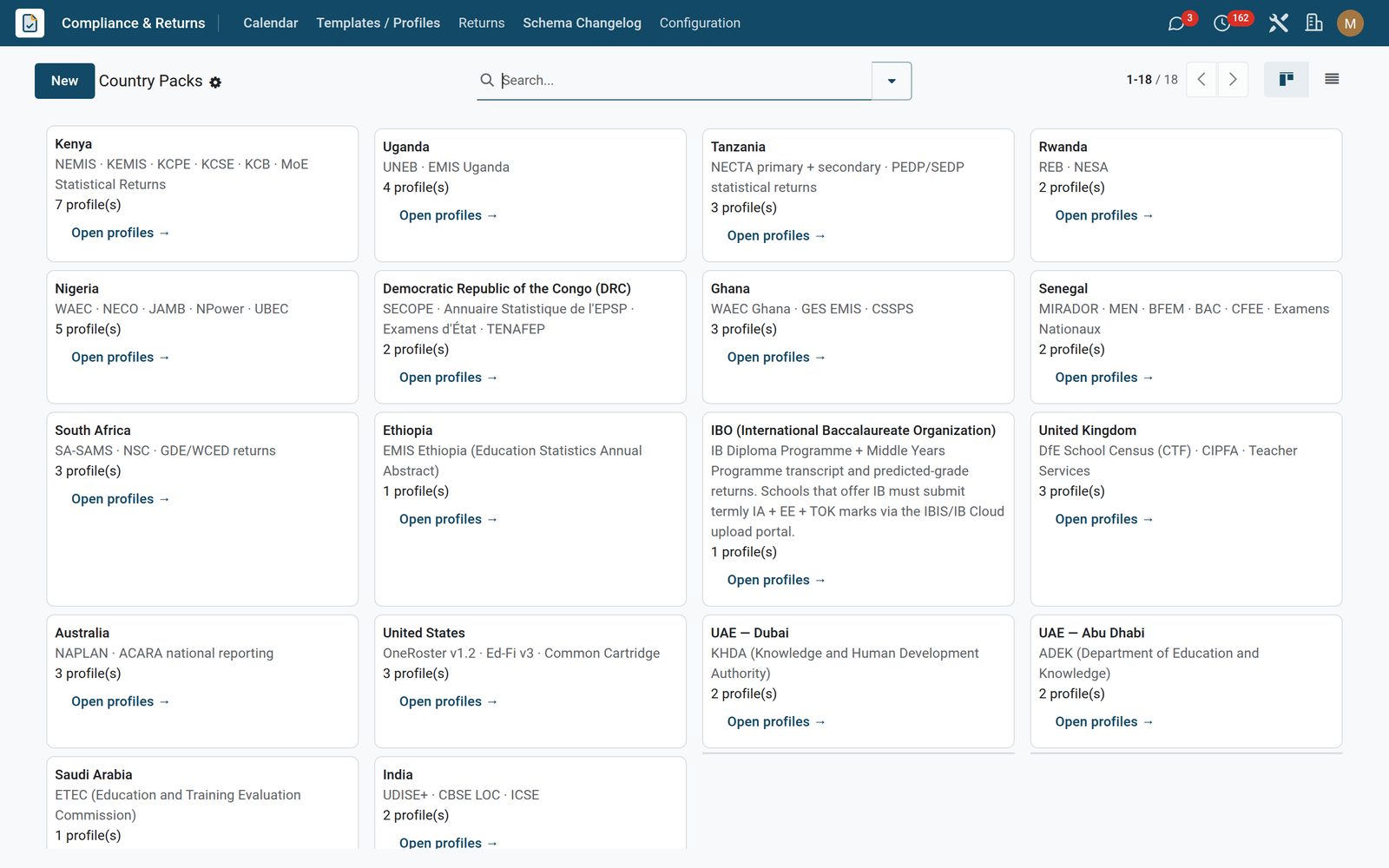Open the activities clock icon

click(x=1221, y=23)
